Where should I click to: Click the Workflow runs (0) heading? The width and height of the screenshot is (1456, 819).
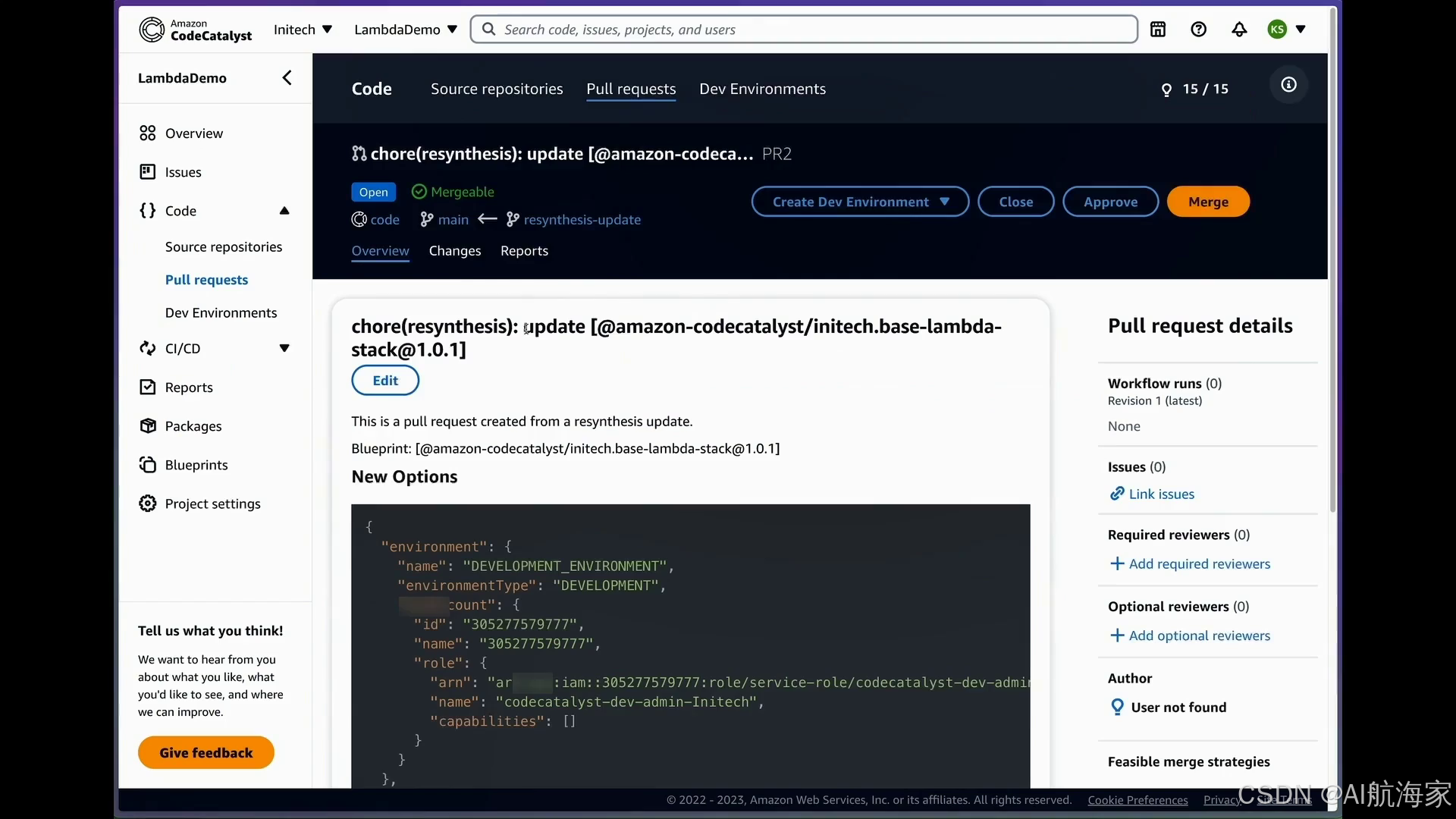coord(1164,384)
